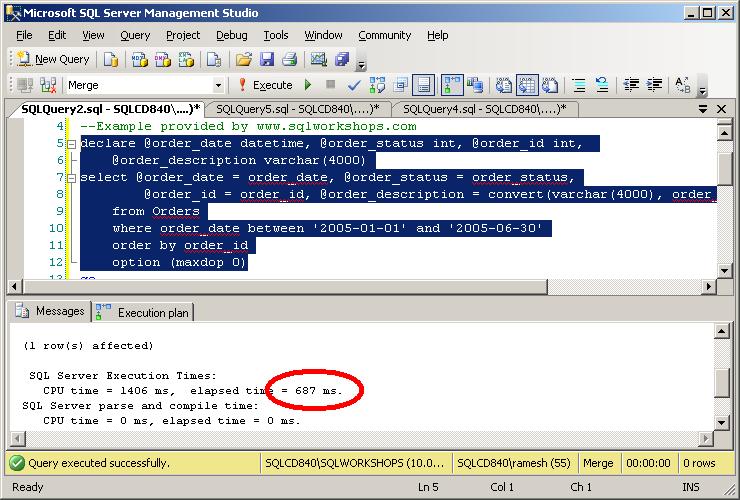Switch to the SQLQuery2.sql tab

tap(110, 109)
